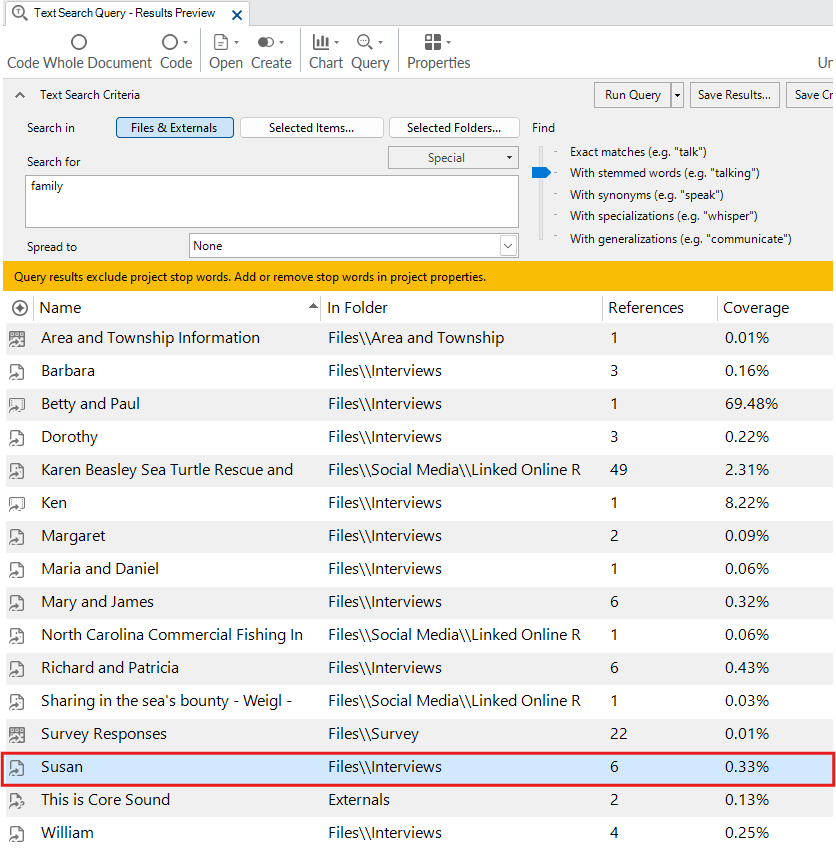The width and height of the screenshot is (836, 852).
Task: Select With specializations find option
Action: [663, 216]
